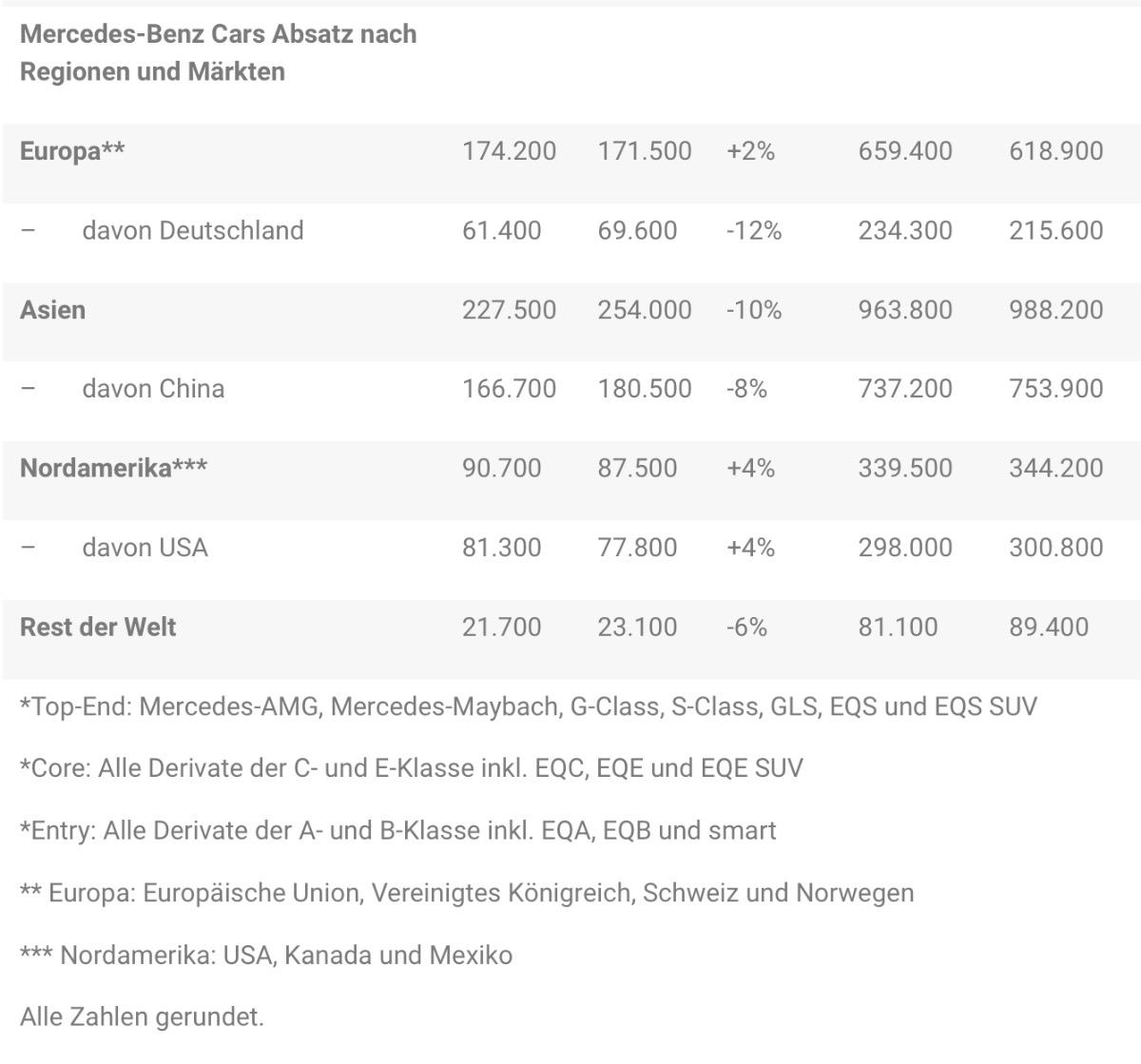Select the Nordamerika*** row heading
Screen dimensions: 1141x1064
tap(113, 468)
